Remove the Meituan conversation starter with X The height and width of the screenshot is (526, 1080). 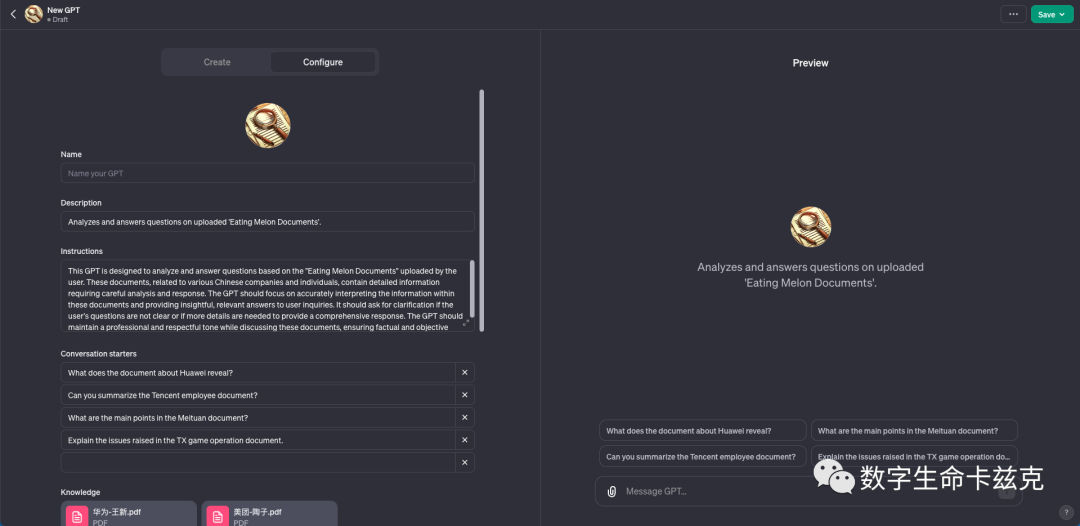pos(464,418)
